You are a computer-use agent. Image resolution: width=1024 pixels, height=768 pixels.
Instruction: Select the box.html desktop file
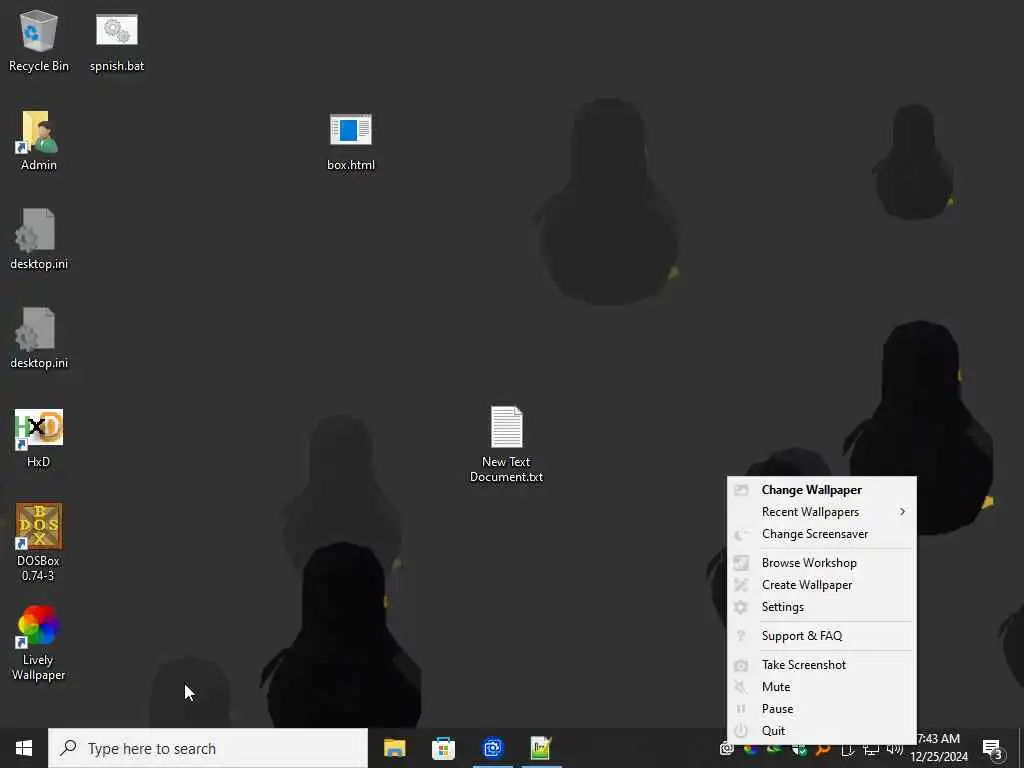point(351,140)
